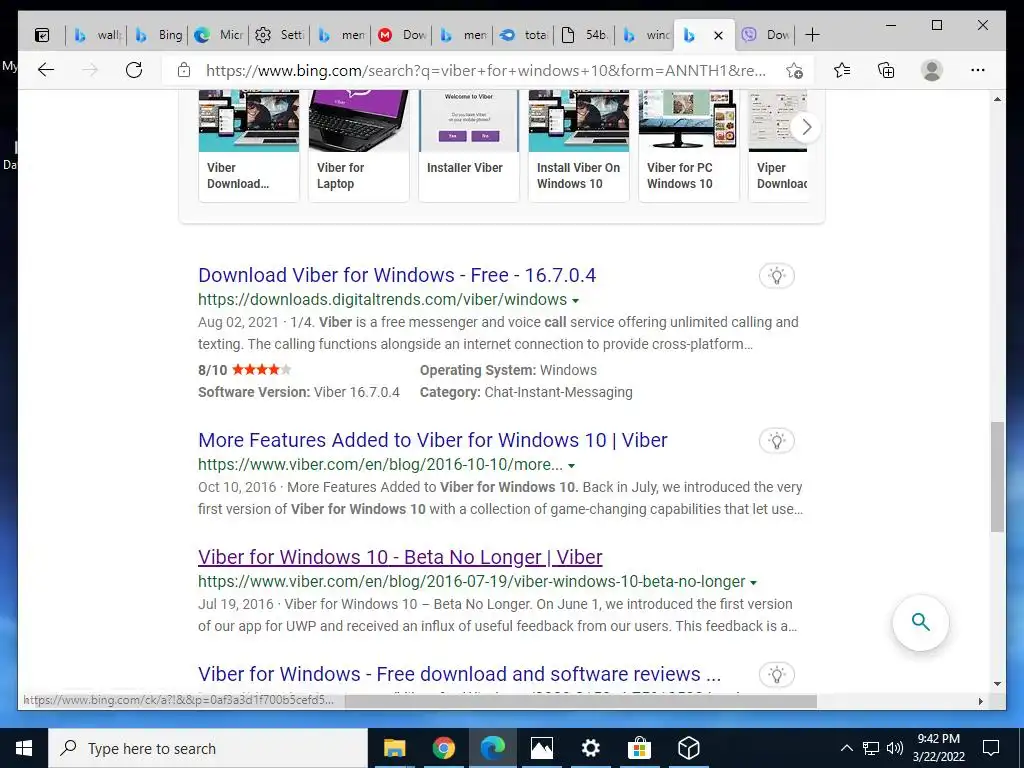Show insights lightbulb for Download Viber result
Screen dimensions: 1024x768
click(x=776, y=276)
